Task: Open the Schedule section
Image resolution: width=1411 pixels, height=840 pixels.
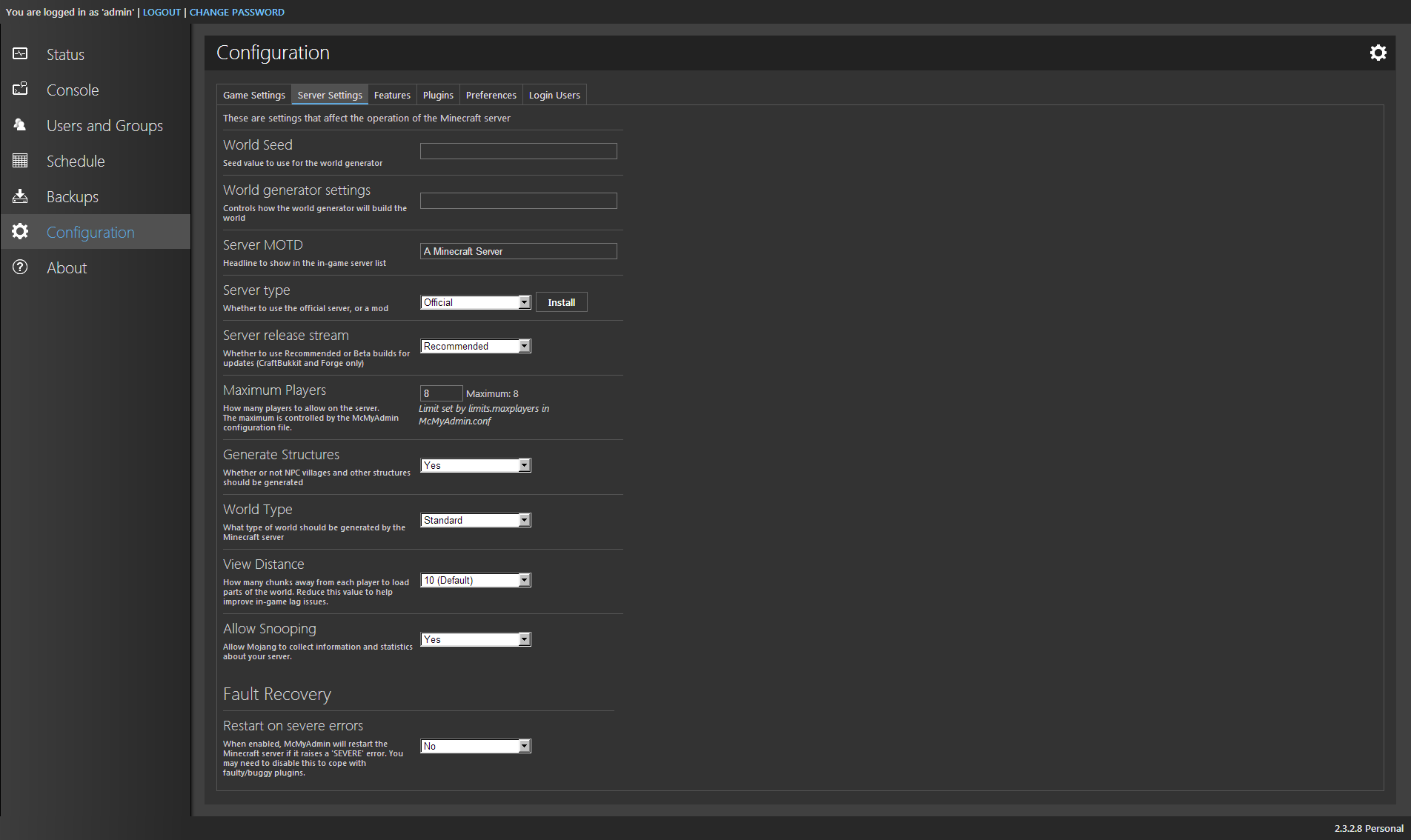Action: tap(95, 161)
